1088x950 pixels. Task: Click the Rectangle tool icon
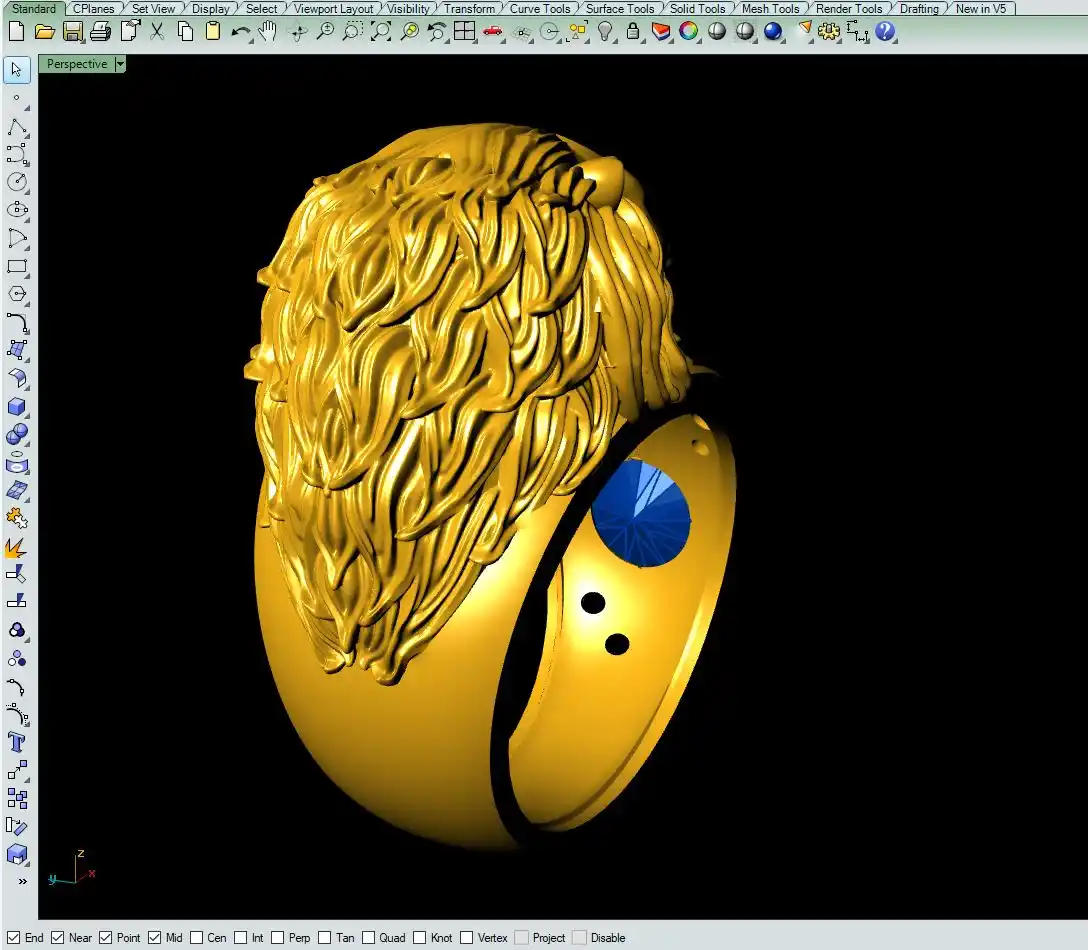point(17,267)
